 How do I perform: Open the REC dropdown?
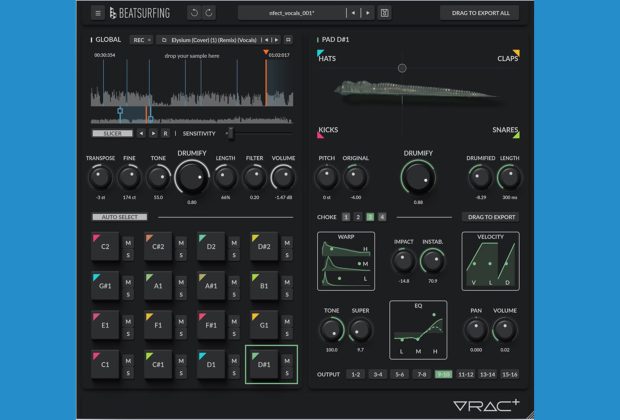coord(141,40)
